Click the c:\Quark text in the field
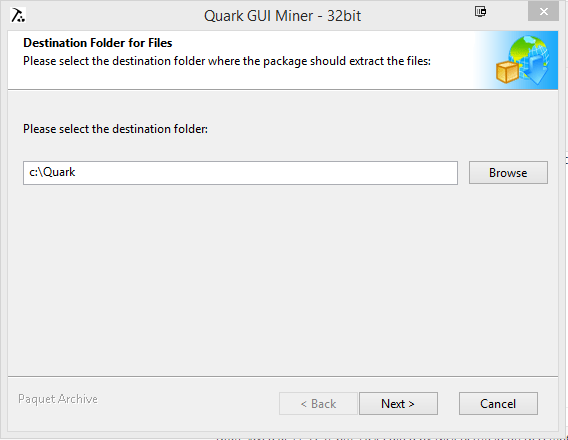The width and height of the screenshot is (568, 440). [x=52, y=172]
